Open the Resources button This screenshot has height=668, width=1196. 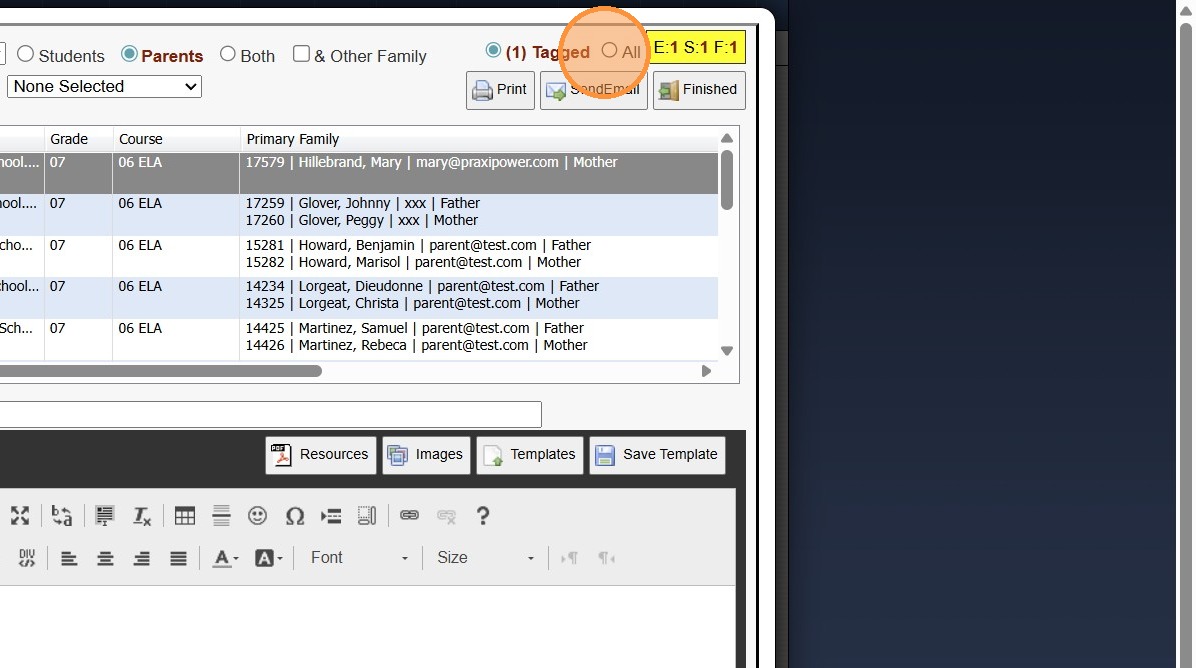[x=320, y=455]
